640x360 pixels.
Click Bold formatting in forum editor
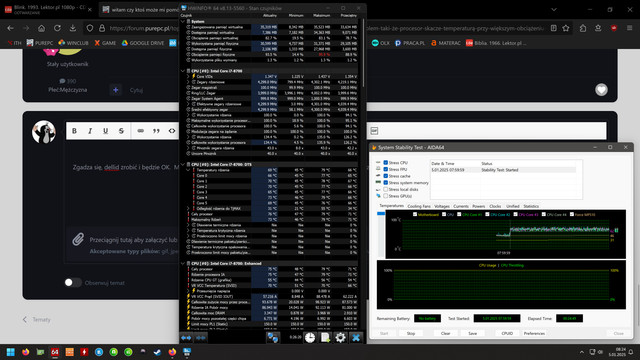click(x=74, y=131)
